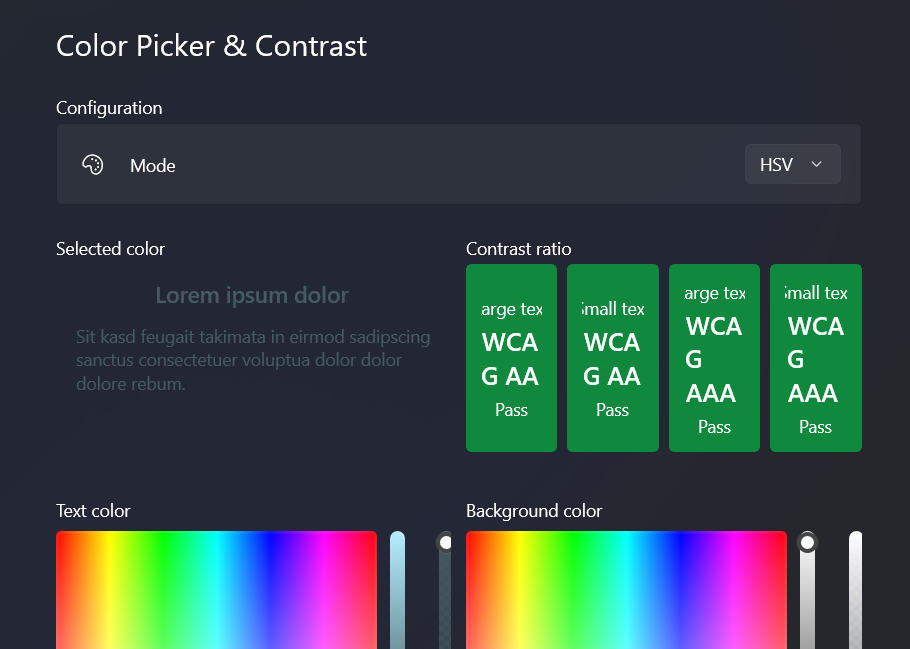The width and height of the screenshot is (910, 649).
Task: Click the Lorem ipsum dolor preview heading
Action: [252, 295]
